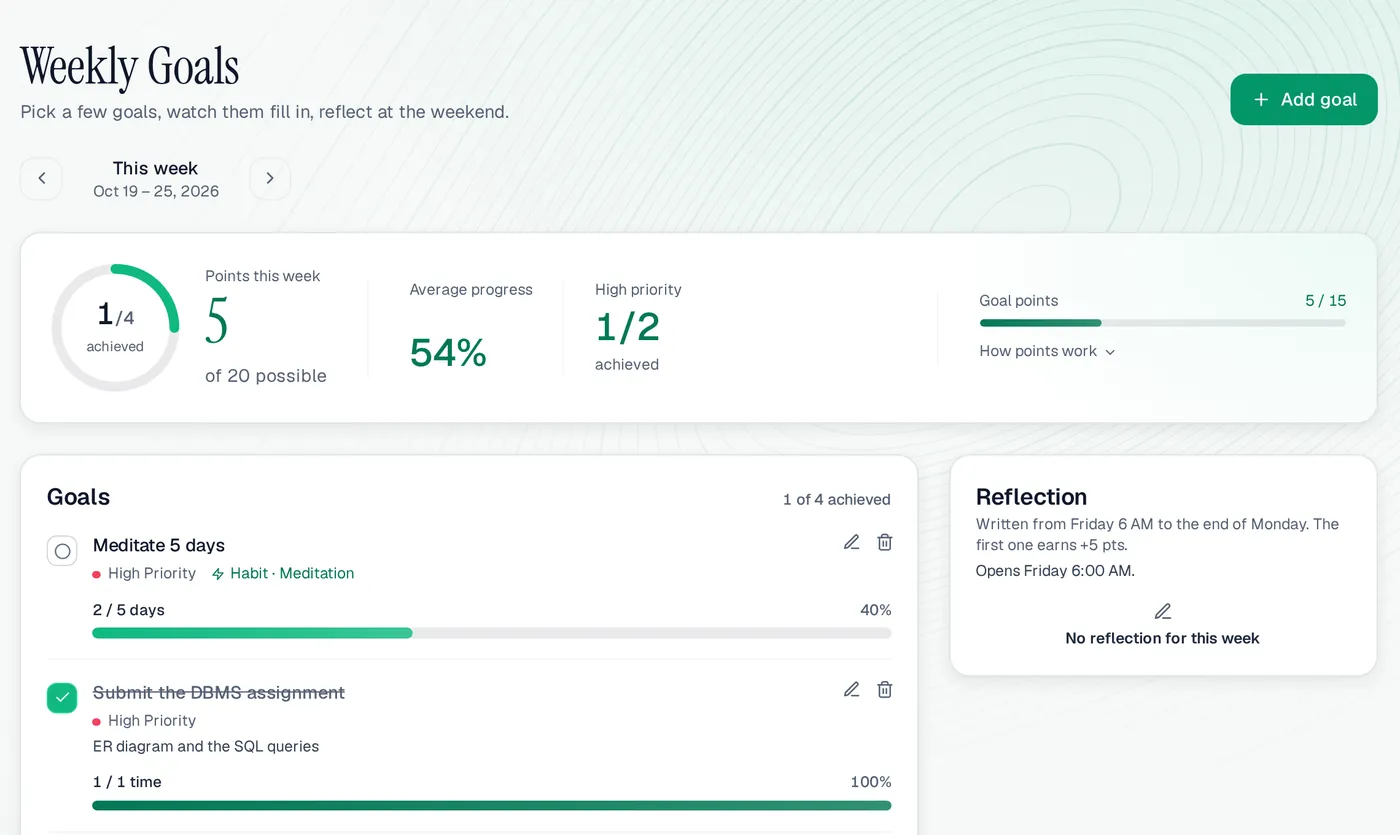Click the Reflection heading
This screenshot has width=1400, height=835.
(x=1031, y=497)
